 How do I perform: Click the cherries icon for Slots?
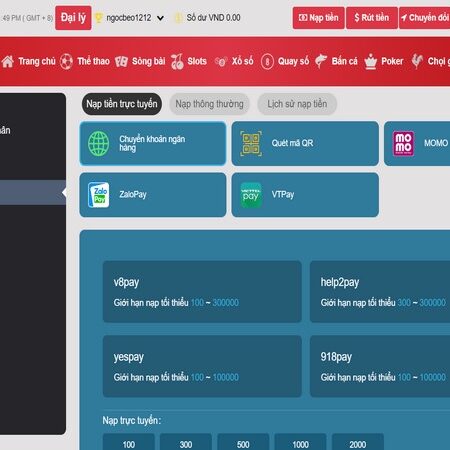tap(177, 61)
